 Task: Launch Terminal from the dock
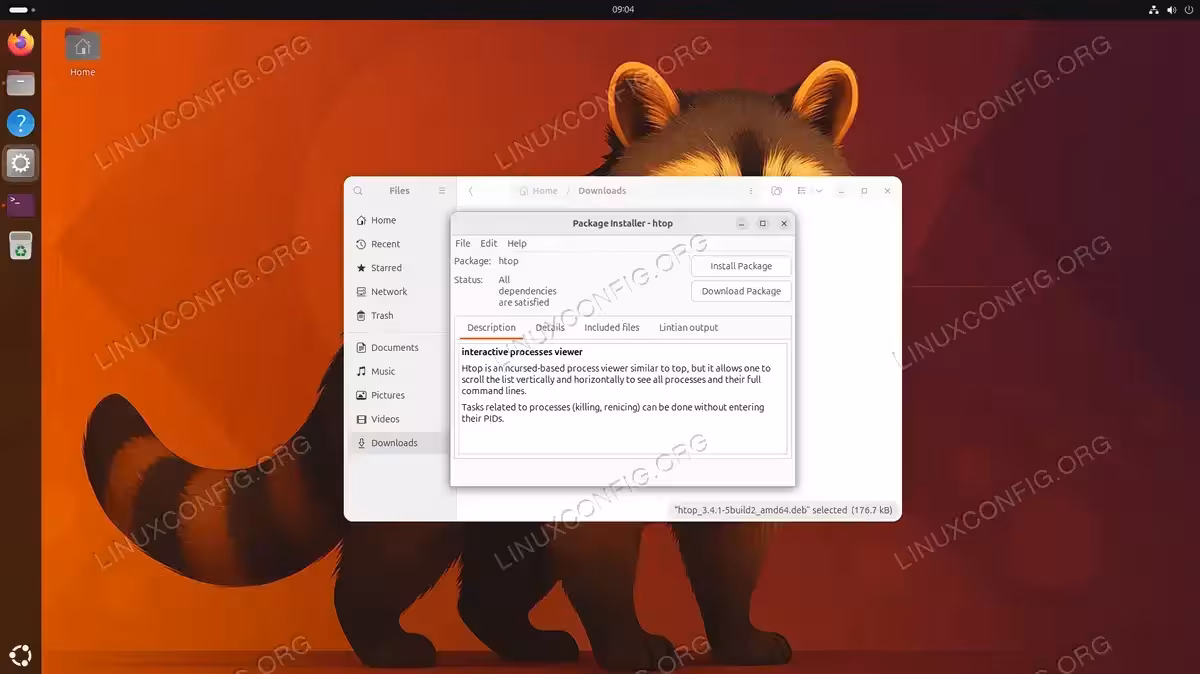(x=20, y=205)
